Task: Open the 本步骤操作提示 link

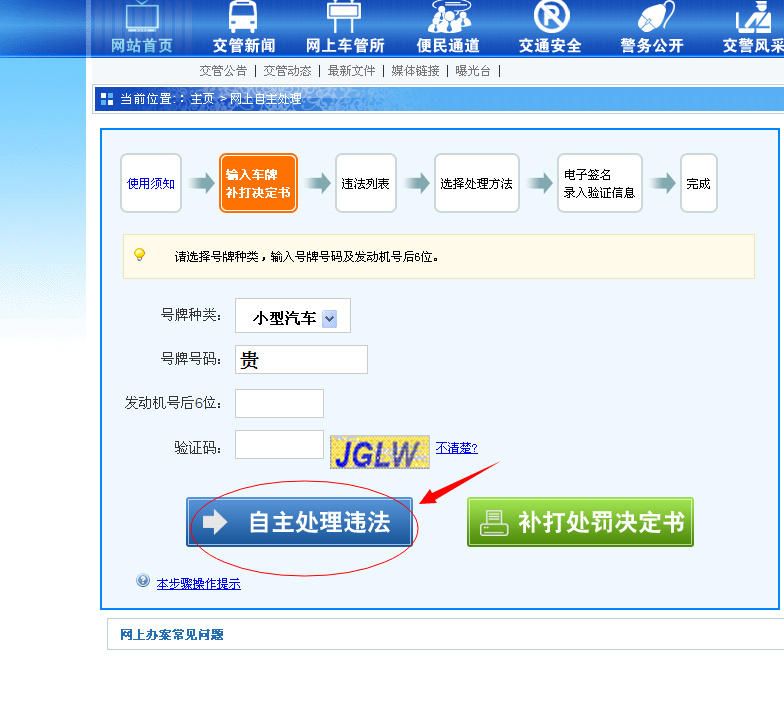Action: pyautogui.click(x=198, y=584)
